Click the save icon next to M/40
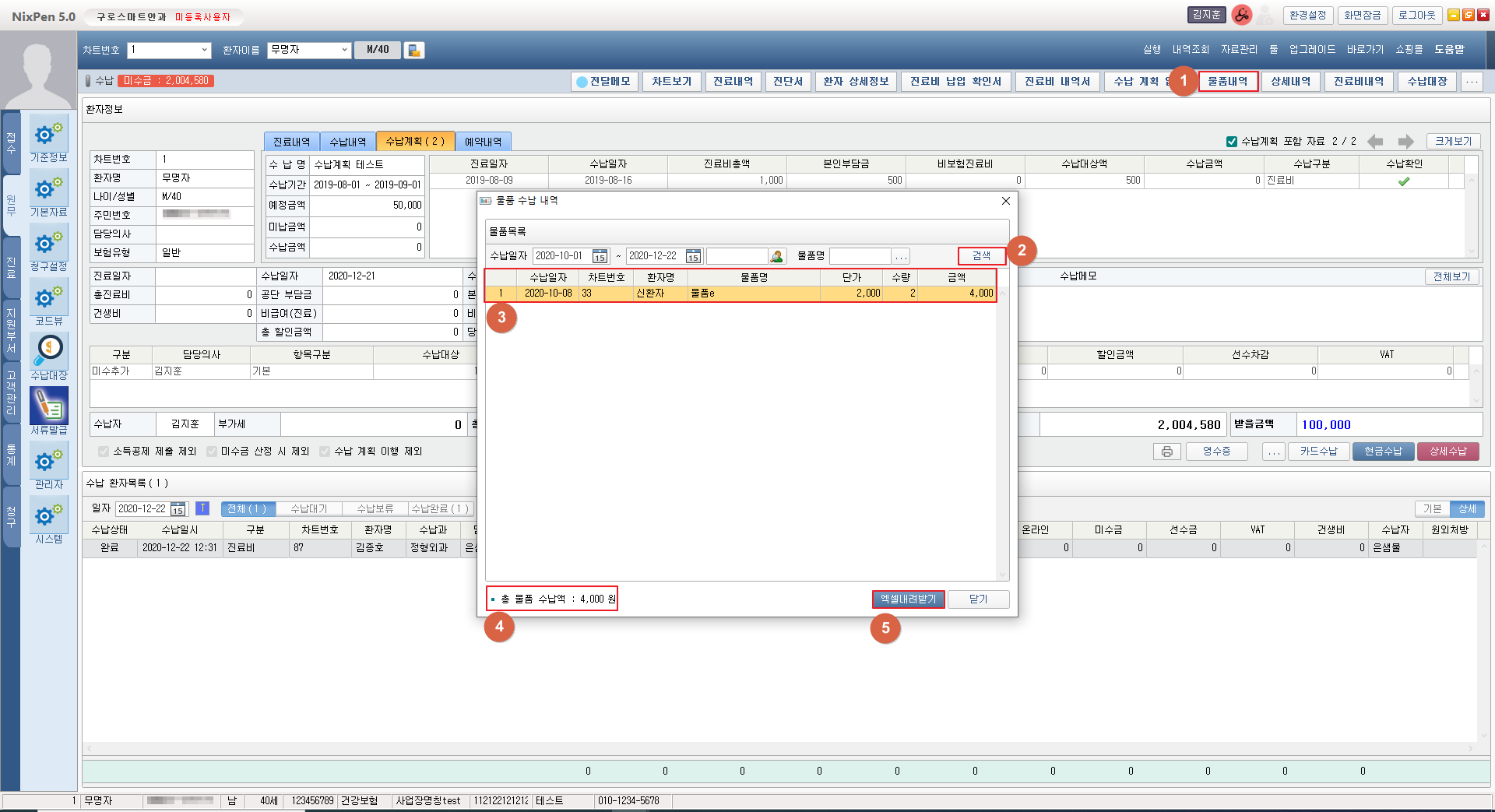 click(x=414, y=50)
